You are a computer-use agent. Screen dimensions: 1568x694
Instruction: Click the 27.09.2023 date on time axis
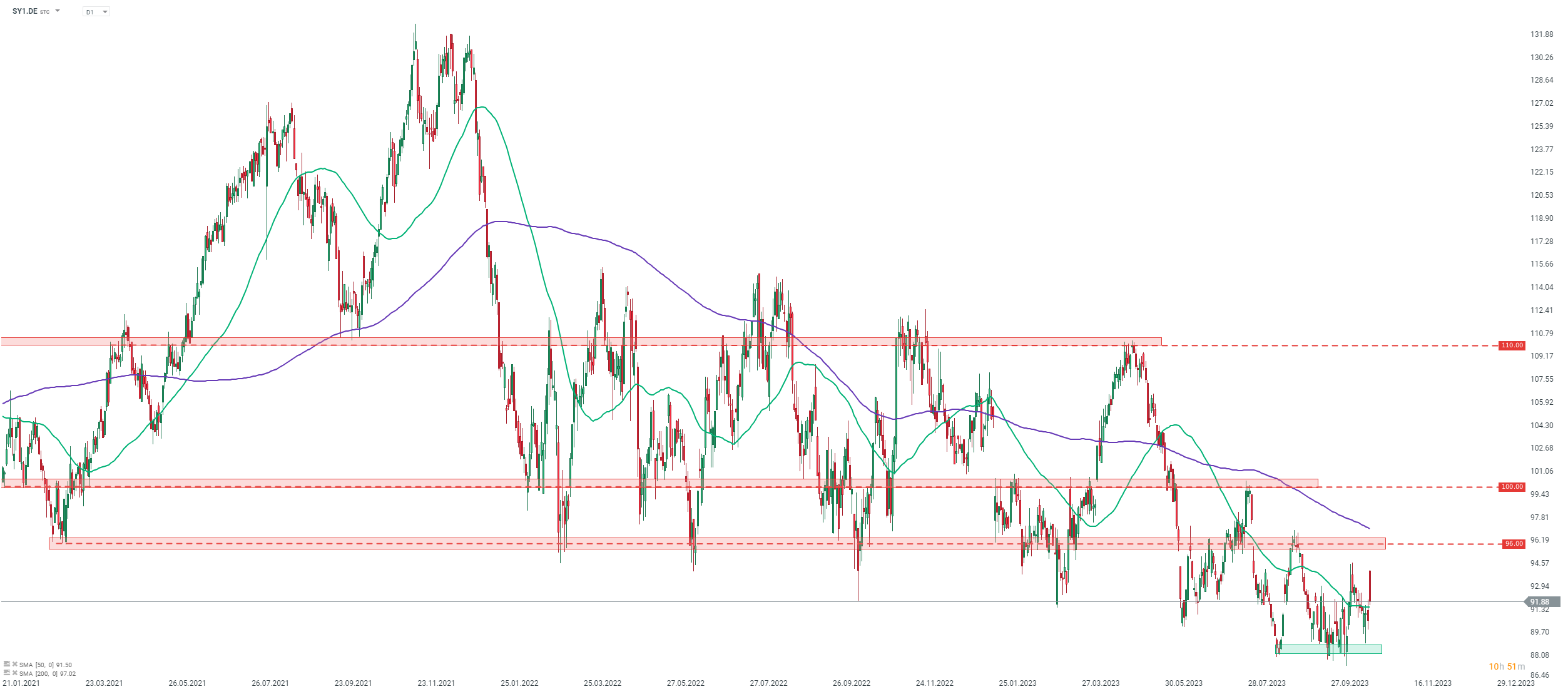pyautogui.click(x=1349, y=683)
